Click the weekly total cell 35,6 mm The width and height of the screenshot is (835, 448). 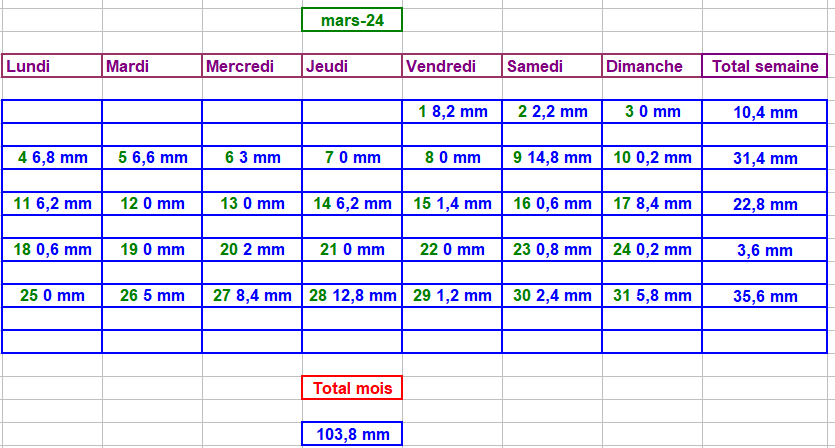pyautogui.click(x=765, y=296)
